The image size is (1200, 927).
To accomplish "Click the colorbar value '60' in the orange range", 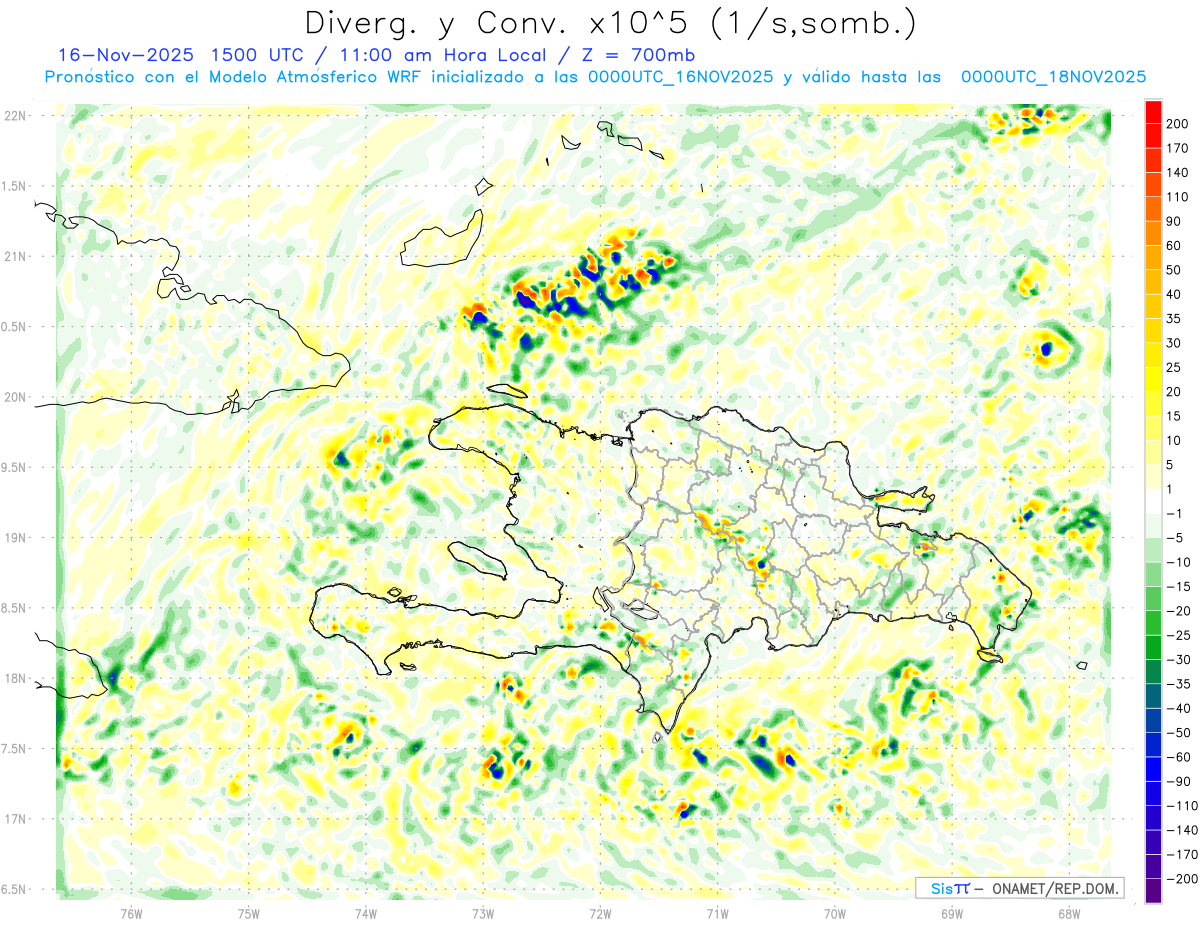I will coord(1174,245).
